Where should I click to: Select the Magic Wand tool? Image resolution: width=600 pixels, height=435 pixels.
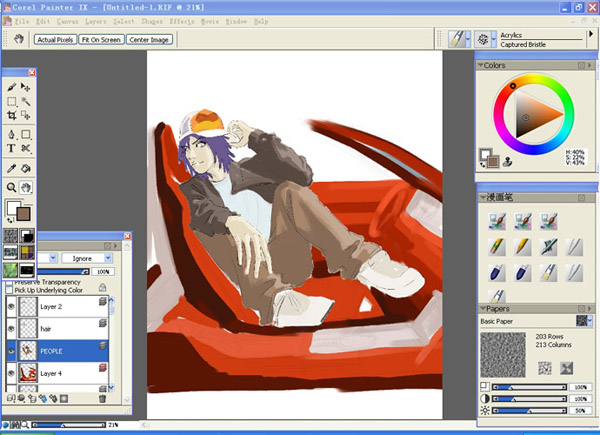tap(26, 102)
